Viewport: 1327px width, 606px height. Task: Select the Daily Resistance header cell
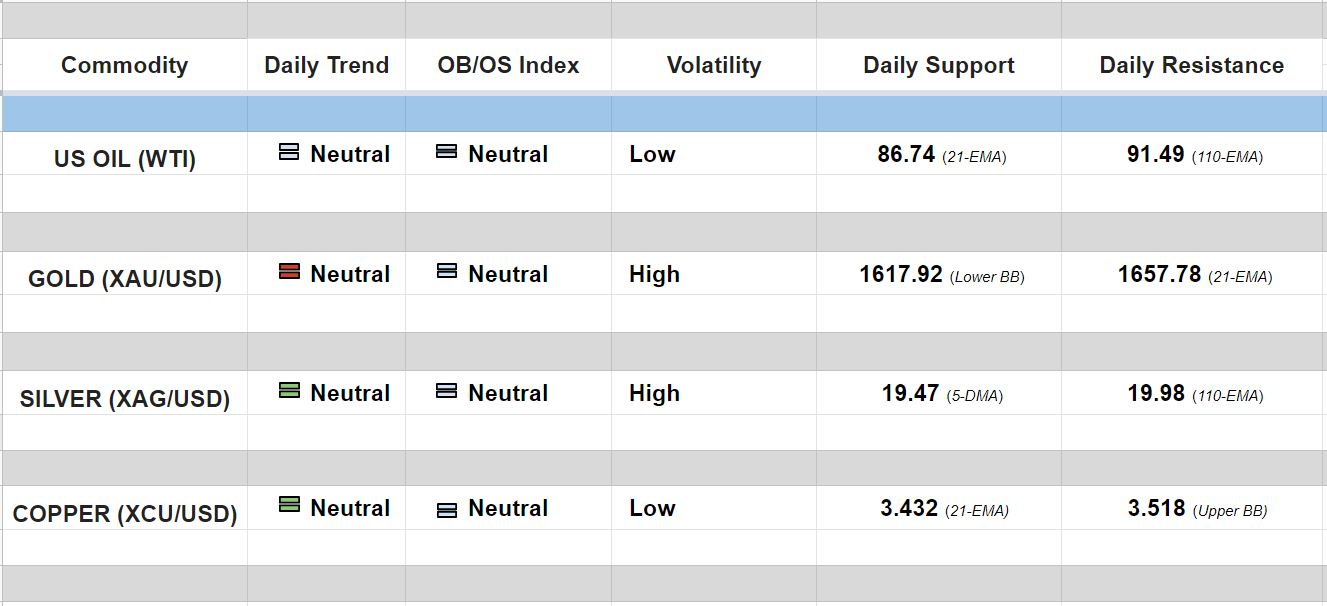pos(1191,65)
